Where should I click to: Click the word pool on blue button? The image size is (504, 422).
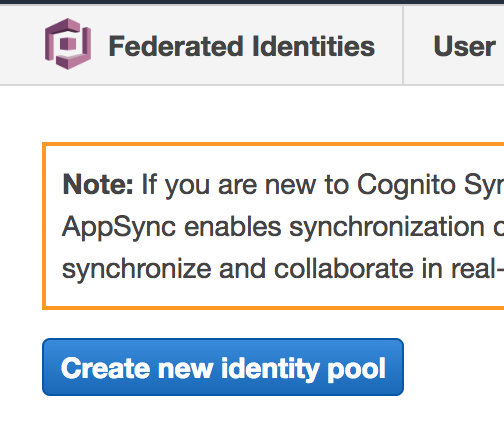357,369
